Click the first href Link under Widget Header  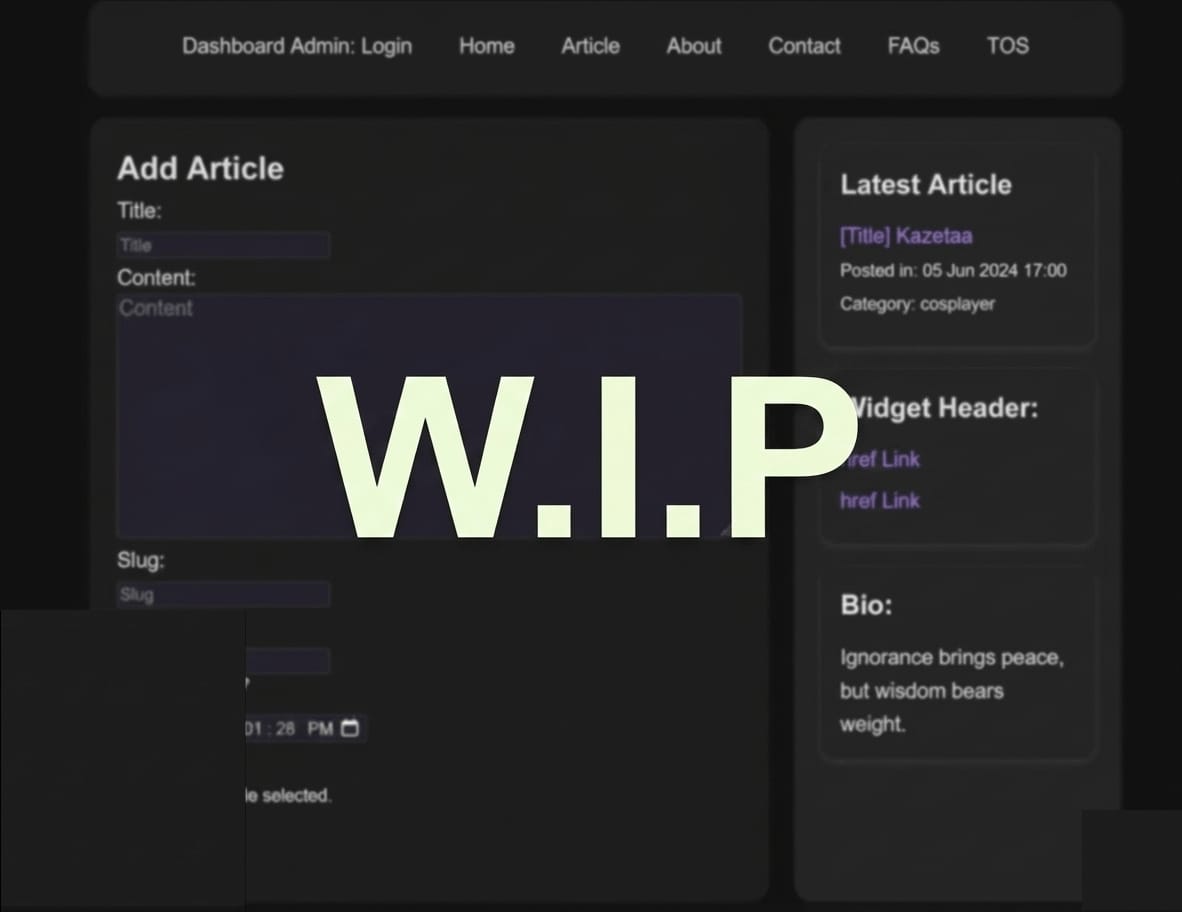click(880, 459)
